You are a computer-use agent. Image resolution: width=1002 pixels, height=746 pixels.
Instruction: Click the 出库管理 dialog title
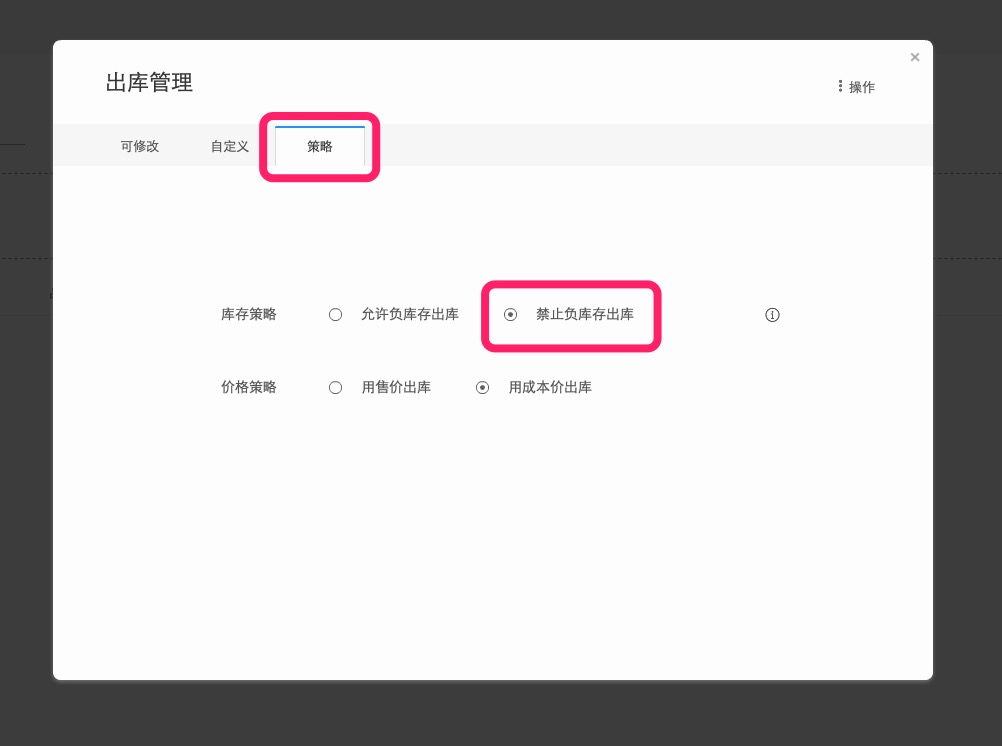point(149,84)
